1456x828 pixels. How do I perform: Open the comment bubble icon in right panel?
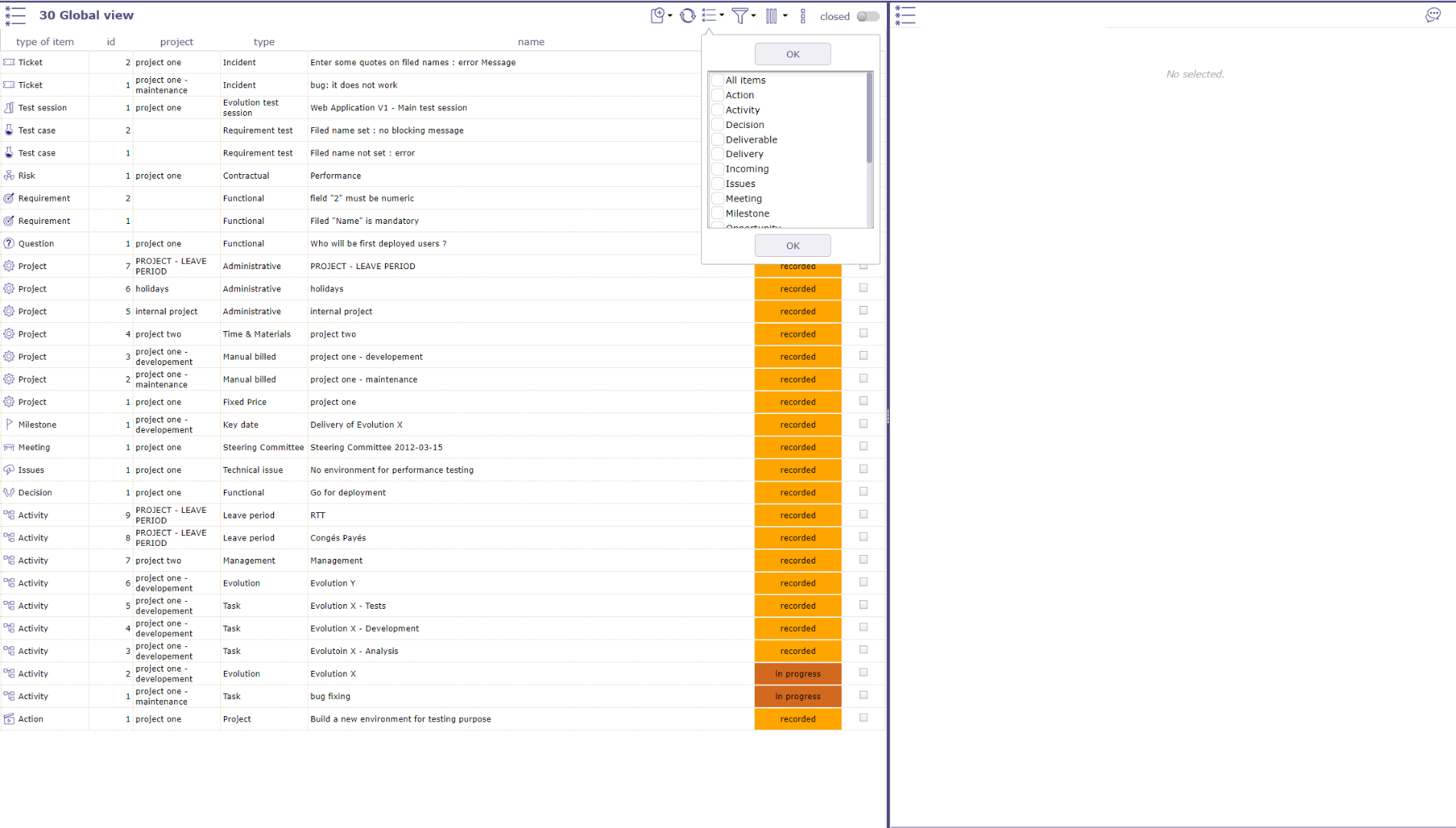[1432, 16]
